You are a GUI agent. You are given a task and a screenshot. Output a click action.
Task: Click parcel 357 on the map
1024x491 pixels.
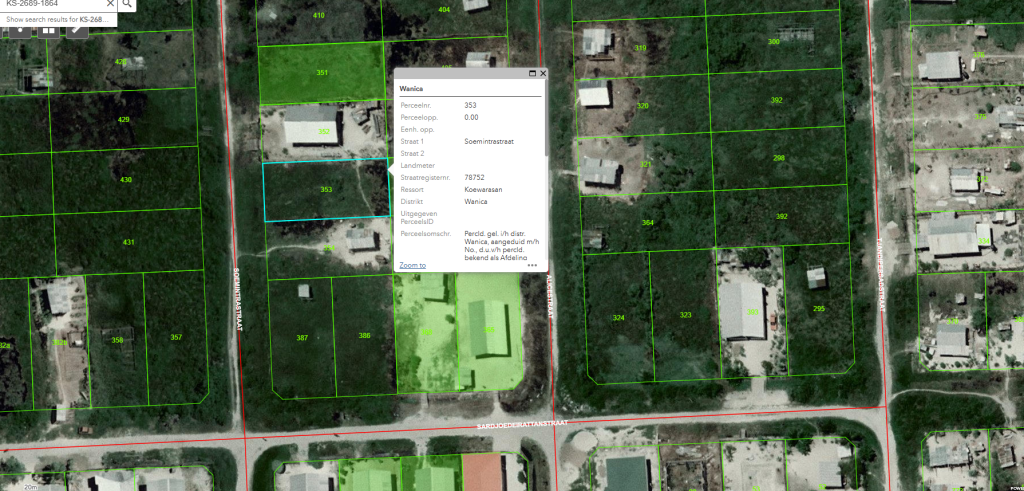[x=176, y=337]
